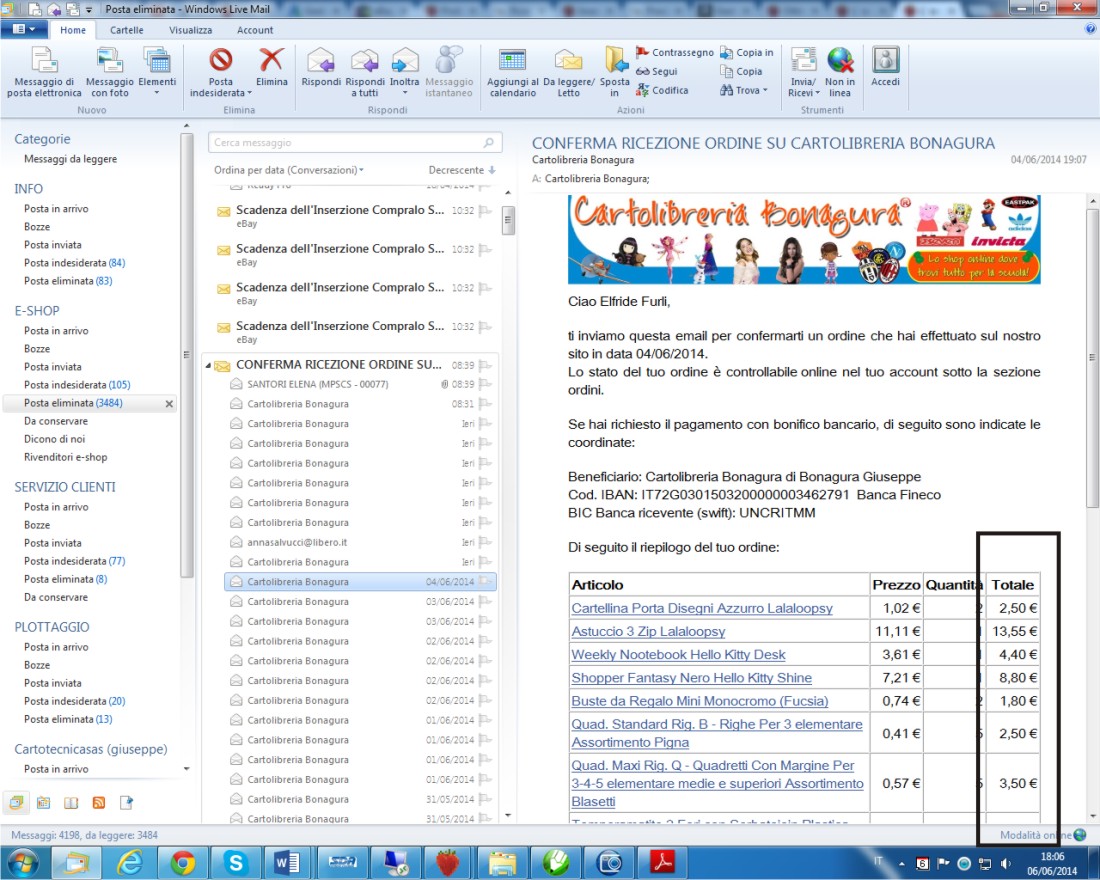Forward the message with Inoltra
The width and height of the screenshot is (1100, 880).
[405, 72]
